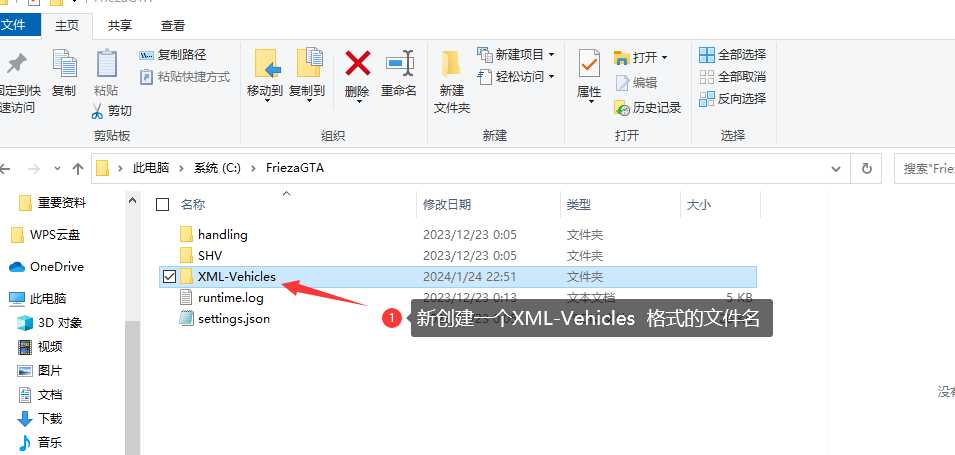Toggle the select-all checkbox beside 名称 header
Screen dimensions: 955x455
(x=162, y=205)
